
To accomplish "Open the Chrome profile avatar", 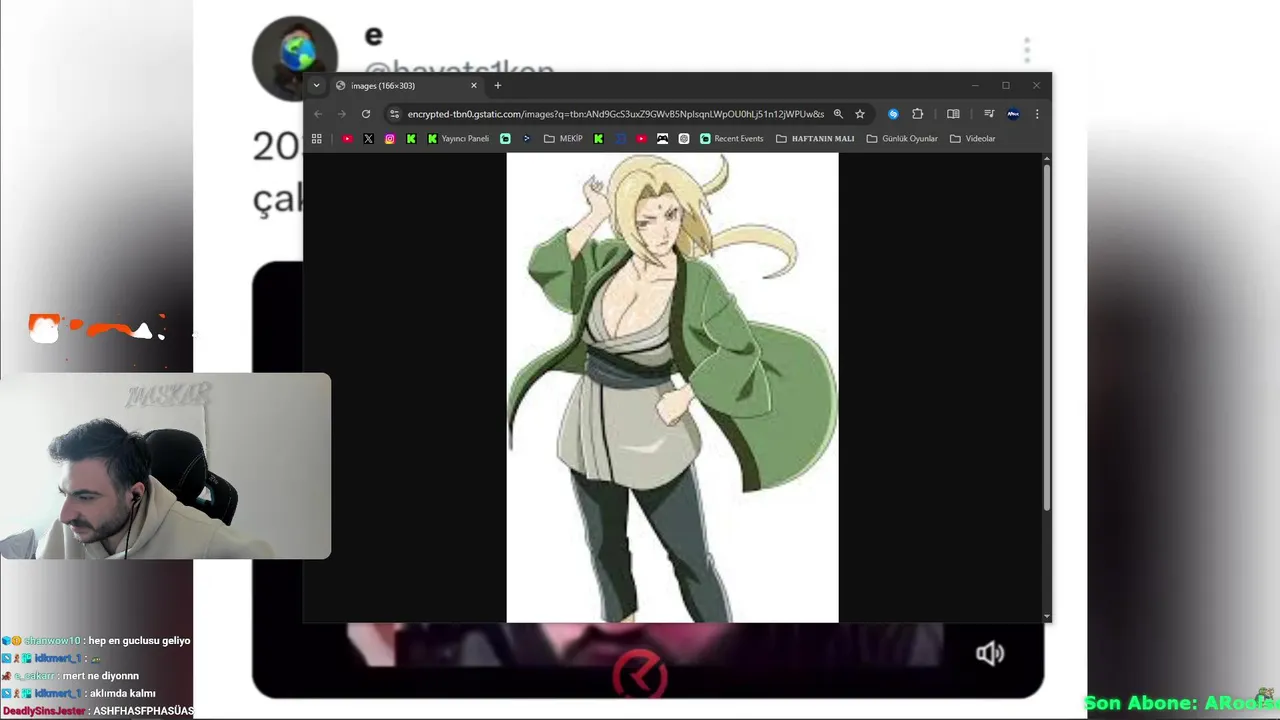I will pyautogui.click(x=1013, y=114).
